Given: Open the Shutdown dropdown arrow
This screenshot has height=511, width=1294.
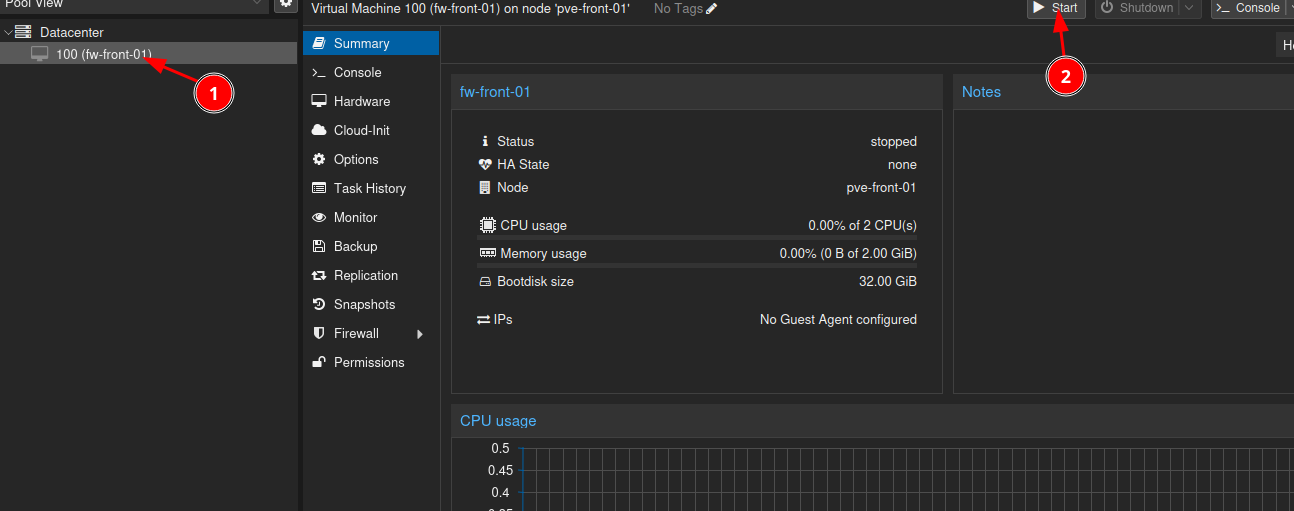Looking at the screenshot, I should [1189, 8].
